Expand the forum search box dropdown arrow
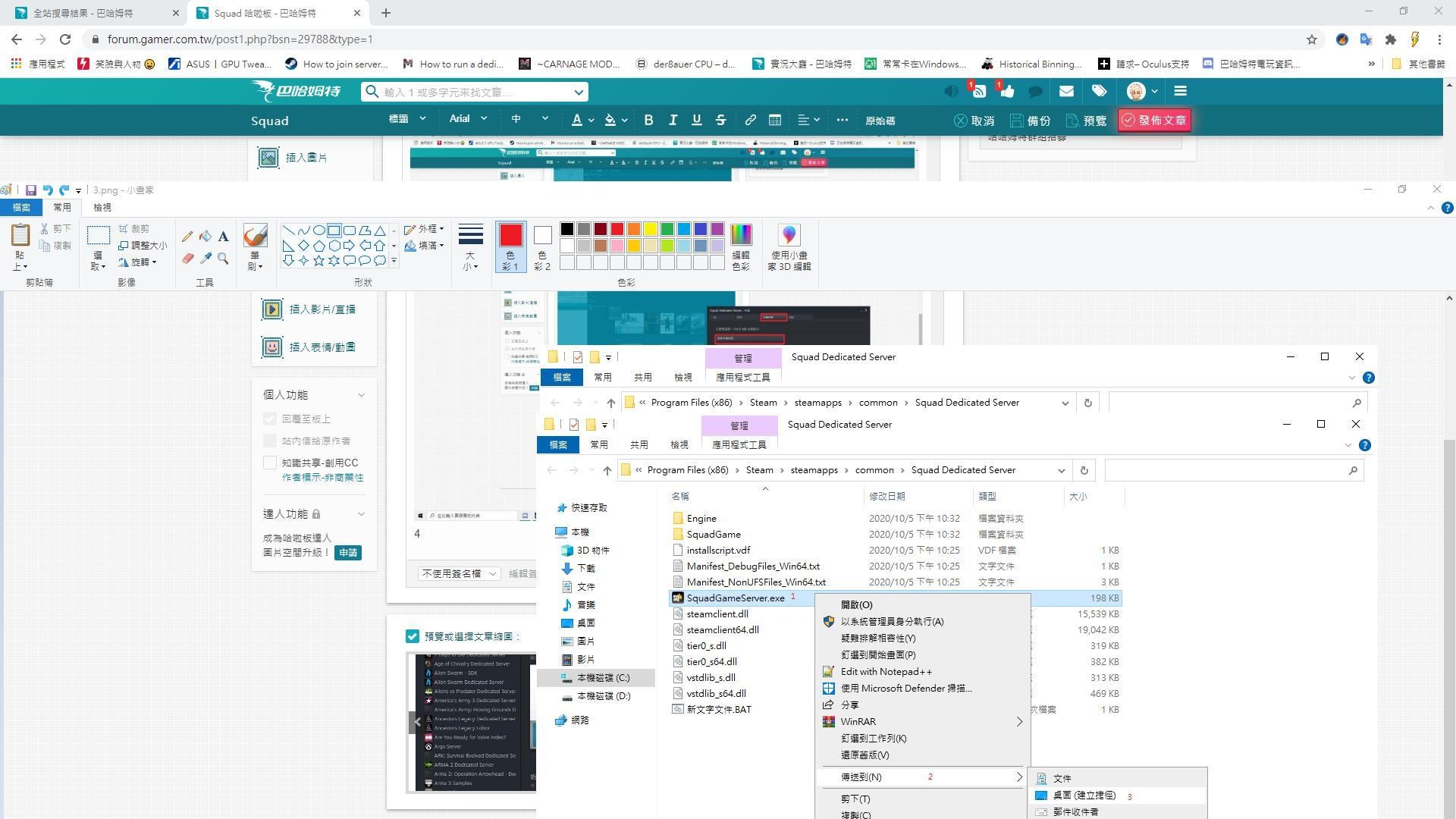Viewport: 1456px width, 819px height. (579, 92)
